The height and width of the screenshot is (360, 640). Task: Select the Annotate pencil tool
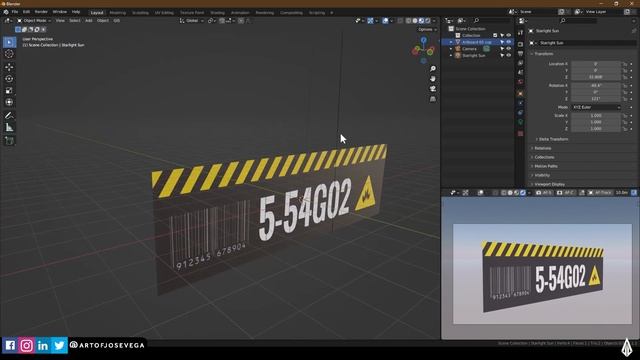coord(9,116)
